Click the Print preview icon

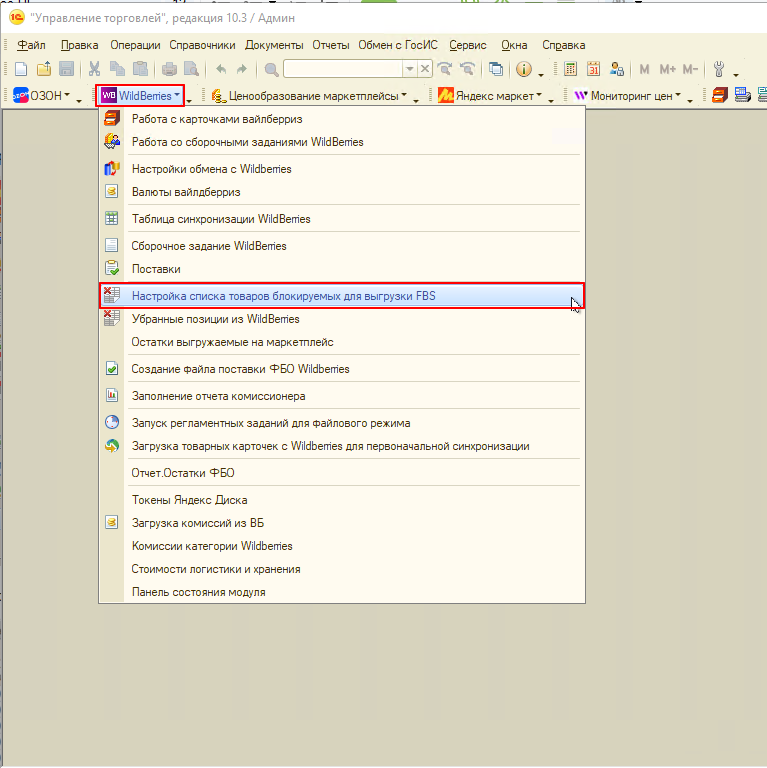191,69
